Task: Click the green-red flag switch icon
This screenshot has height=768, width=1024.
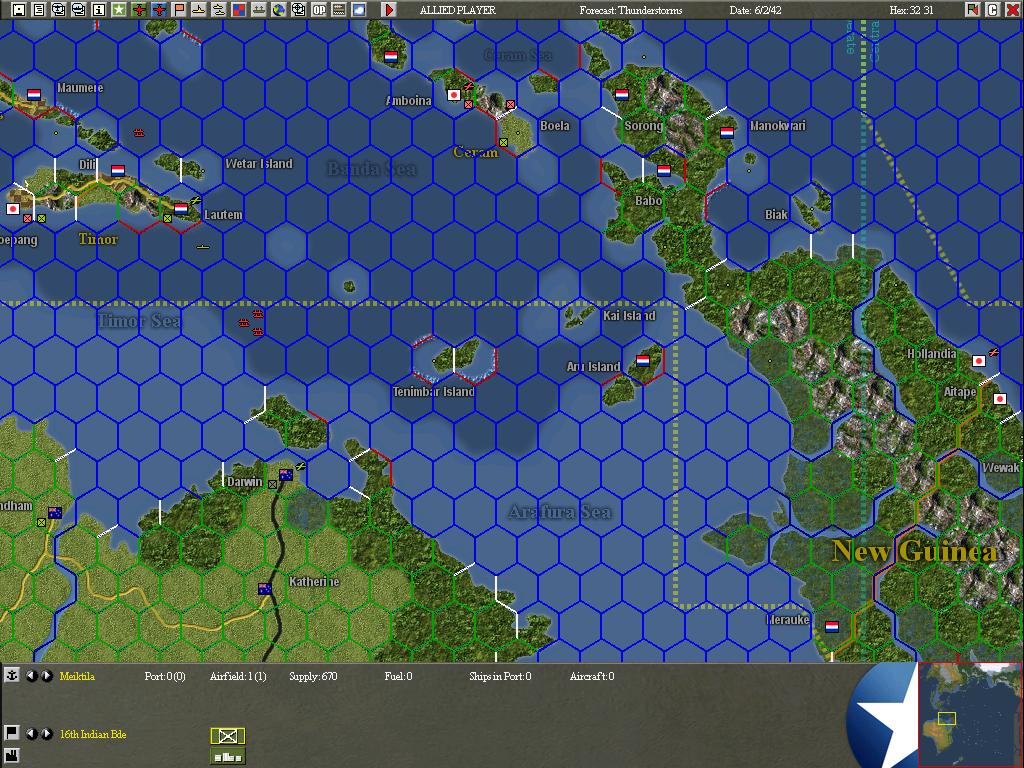Action: coord(972,9)
